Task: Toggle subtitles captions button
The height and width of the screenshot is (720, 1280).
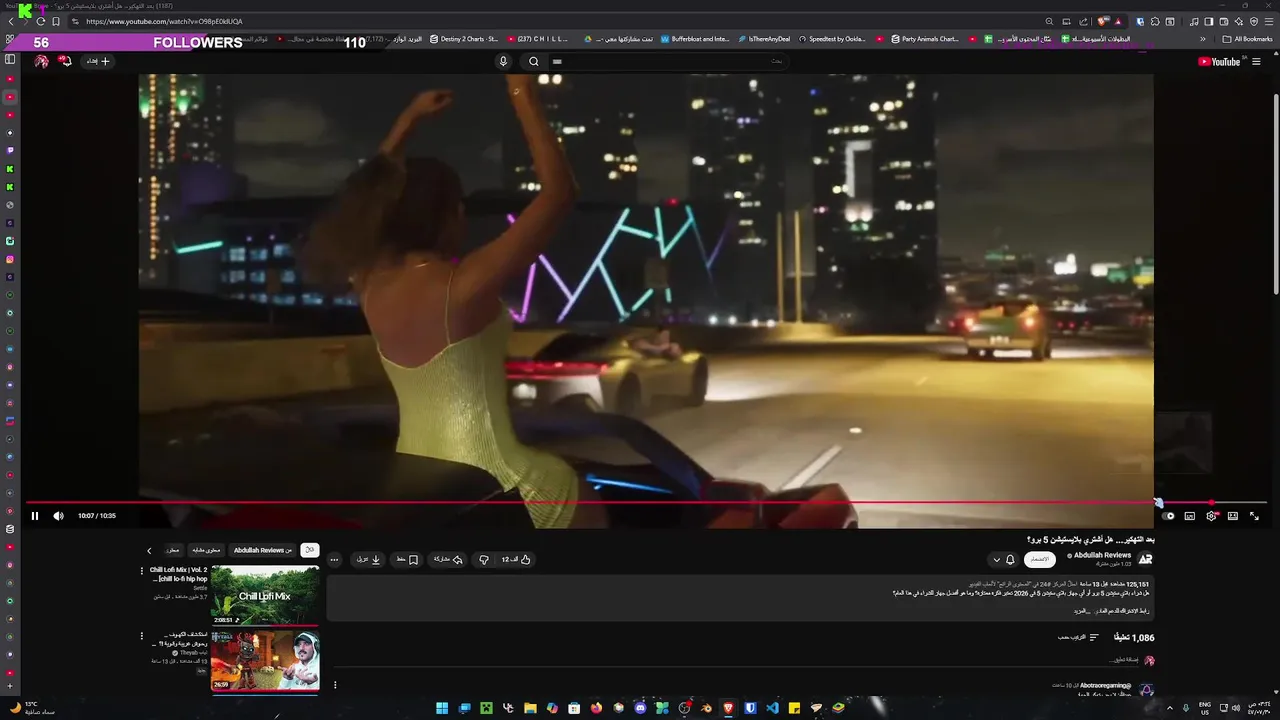Action: [x=1190, y=516]
